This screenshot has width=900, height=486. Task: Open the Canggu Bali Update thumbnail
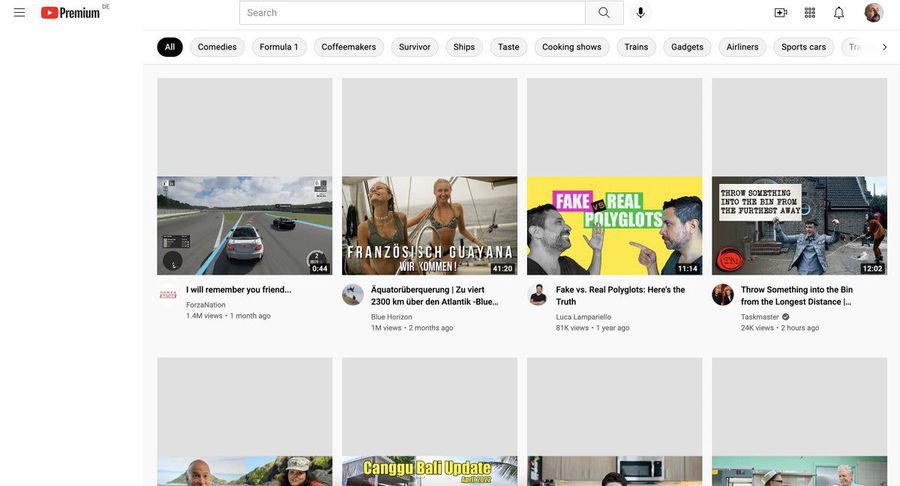pos(429,471)
